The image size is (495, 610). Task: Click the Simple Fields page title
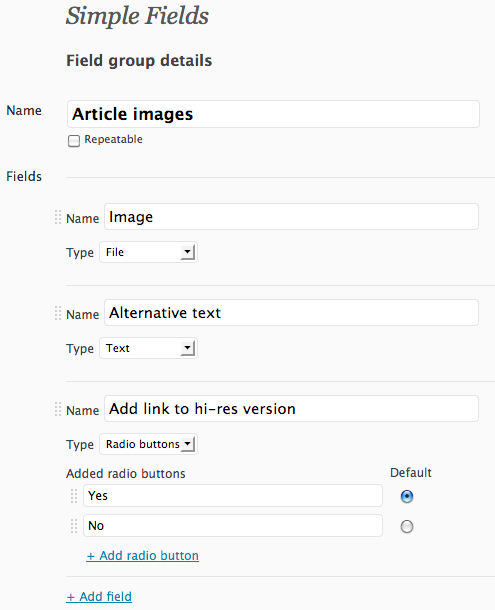[137, 16]
